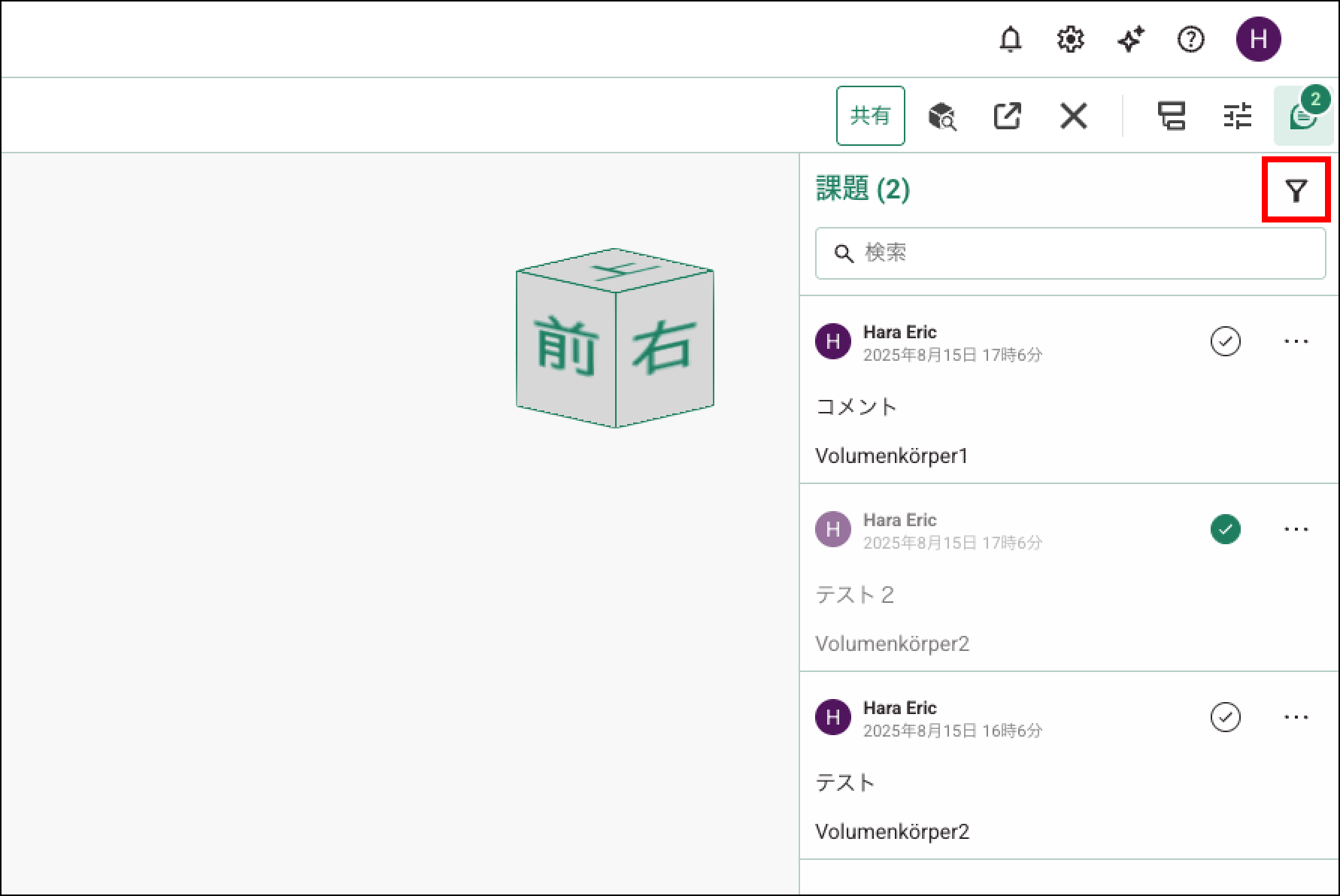Open the issues filter funnel

click(x=1296, y=190)
